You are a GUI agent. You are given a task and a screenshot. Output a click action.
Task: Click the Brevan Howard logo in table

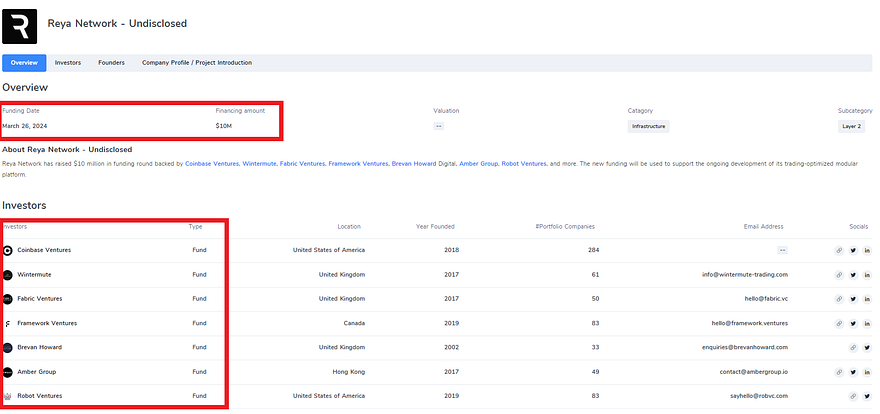coord(8,348)
